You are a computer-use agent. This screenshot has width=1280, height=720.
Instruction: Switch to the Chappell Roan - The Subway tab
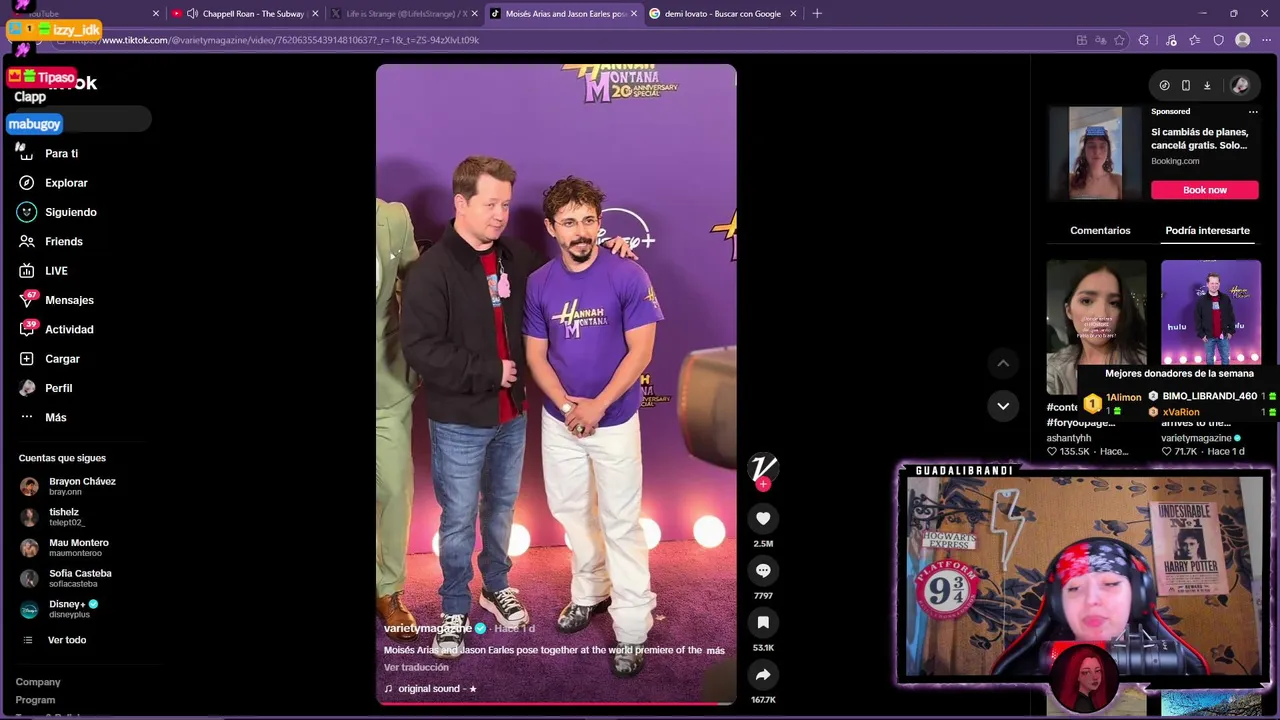244,14
